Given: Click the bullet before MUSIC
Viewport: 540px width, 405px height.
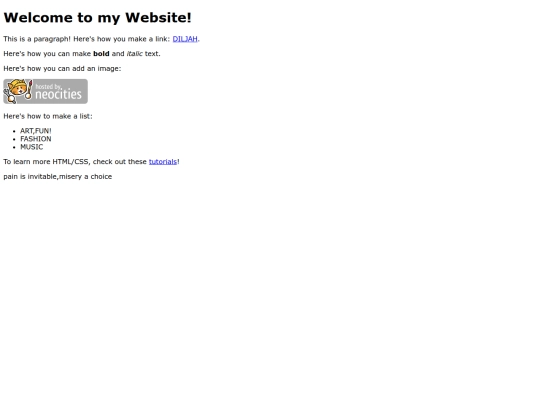Looking at the screenshot, I should (14, 147).
